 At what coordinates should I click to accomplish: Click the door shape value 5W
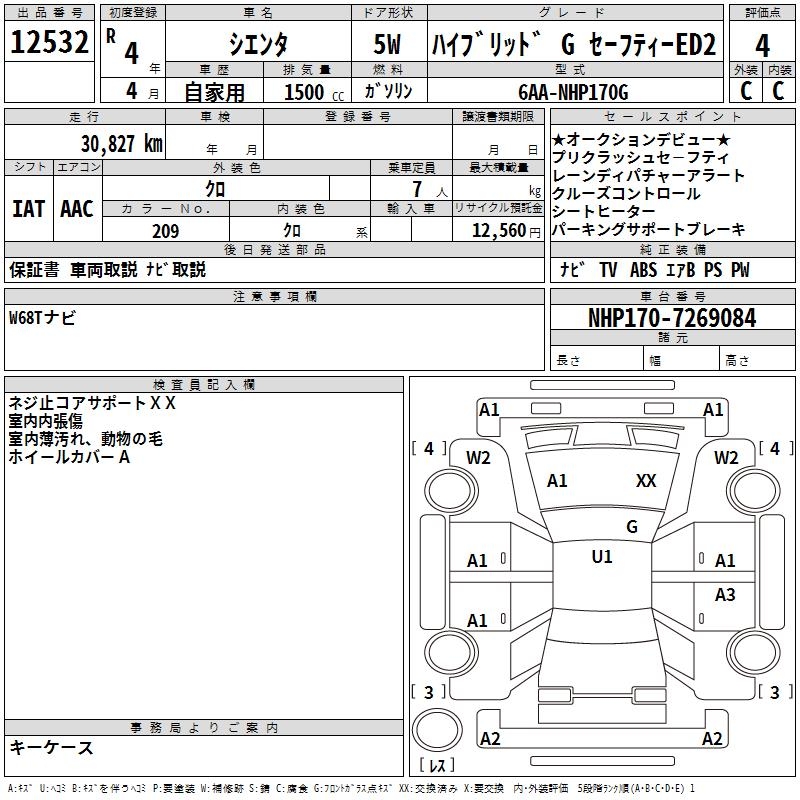pyautogui.click(x=388, y=44)
